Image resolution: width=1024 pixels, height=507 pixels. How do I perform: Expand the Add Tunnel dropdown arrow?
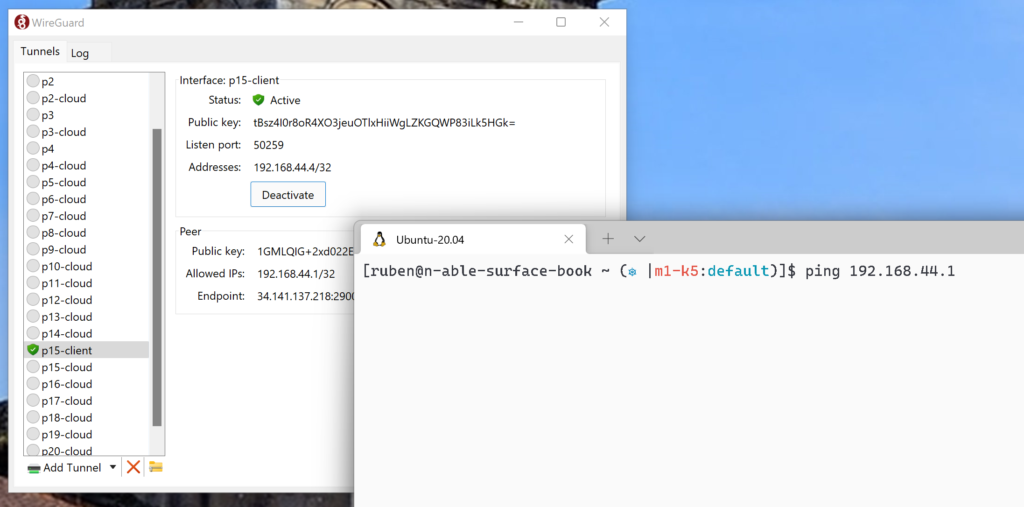coord(113,467)
